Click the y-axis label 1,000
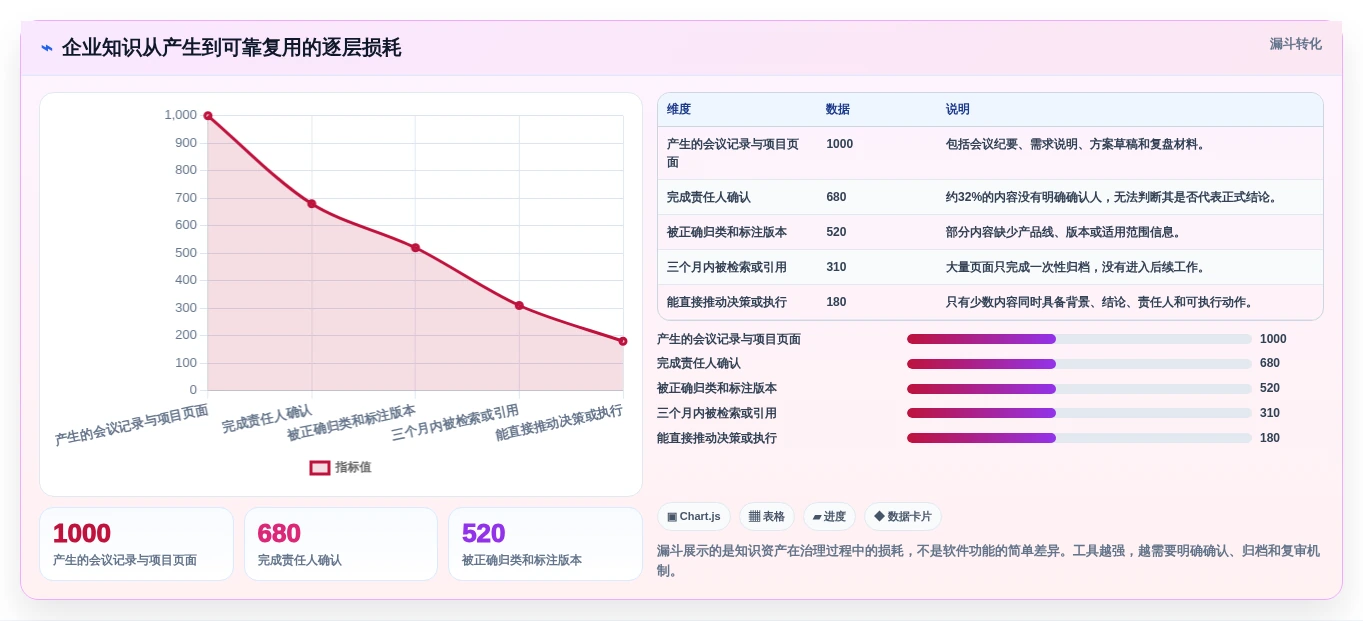 (x=181, y=115)
